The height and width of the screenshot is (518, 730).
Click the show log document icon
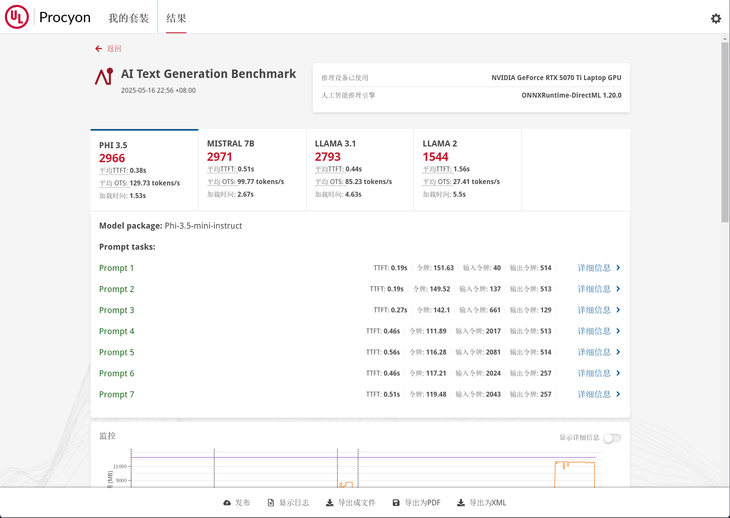pyautogui.click(x=271, y=503)
